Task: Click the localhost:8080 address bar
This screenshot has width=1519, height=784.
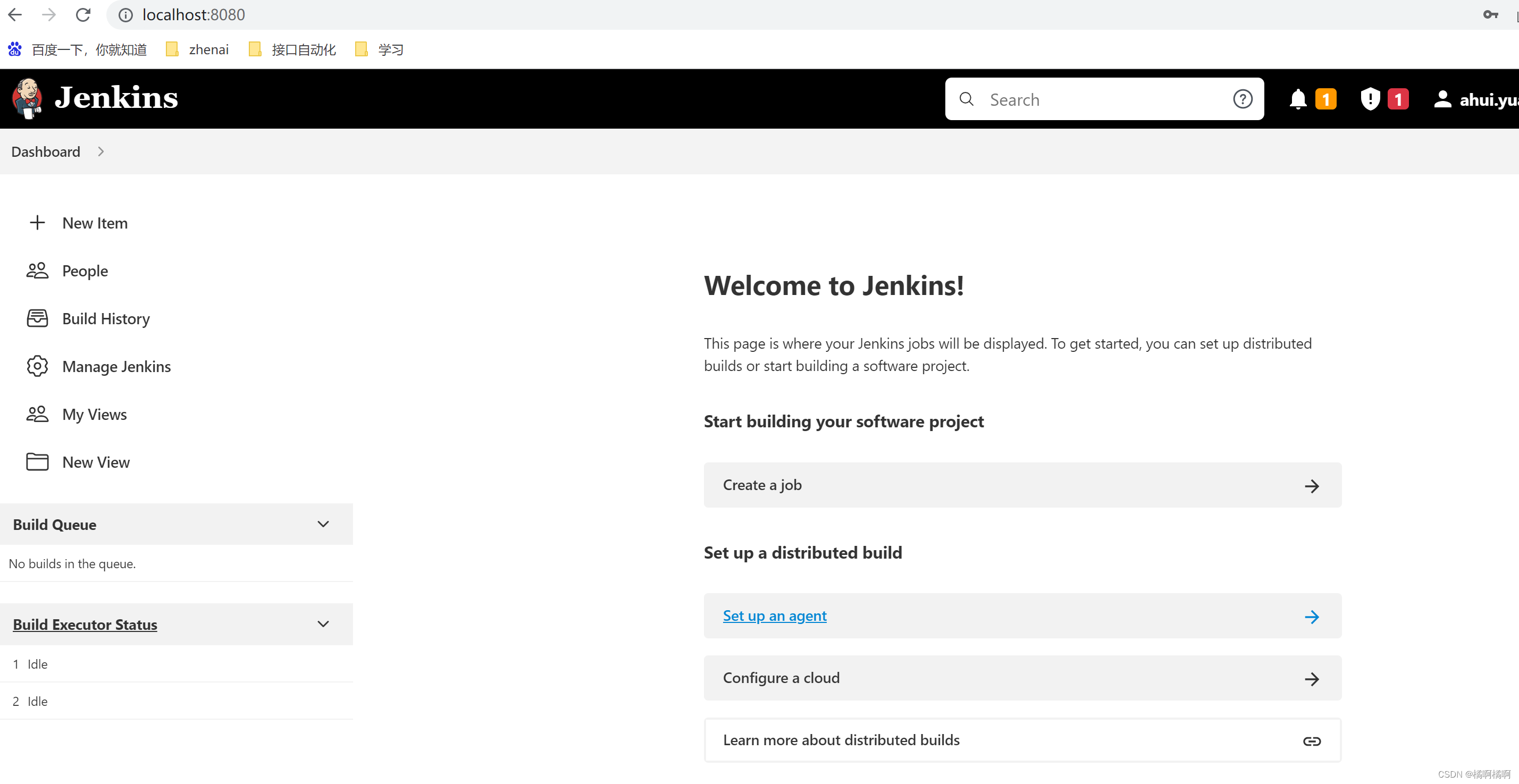Action: [x=193, y=15]
